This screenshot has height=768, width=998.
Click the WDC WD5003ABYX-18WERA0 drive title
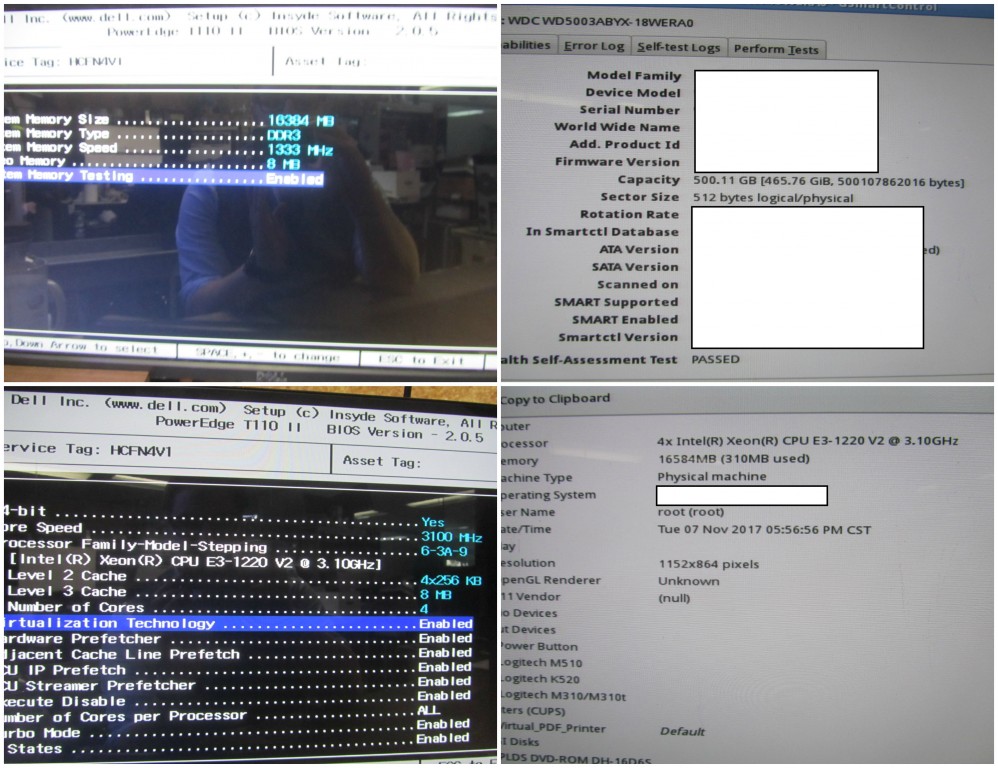click(601, 22)
